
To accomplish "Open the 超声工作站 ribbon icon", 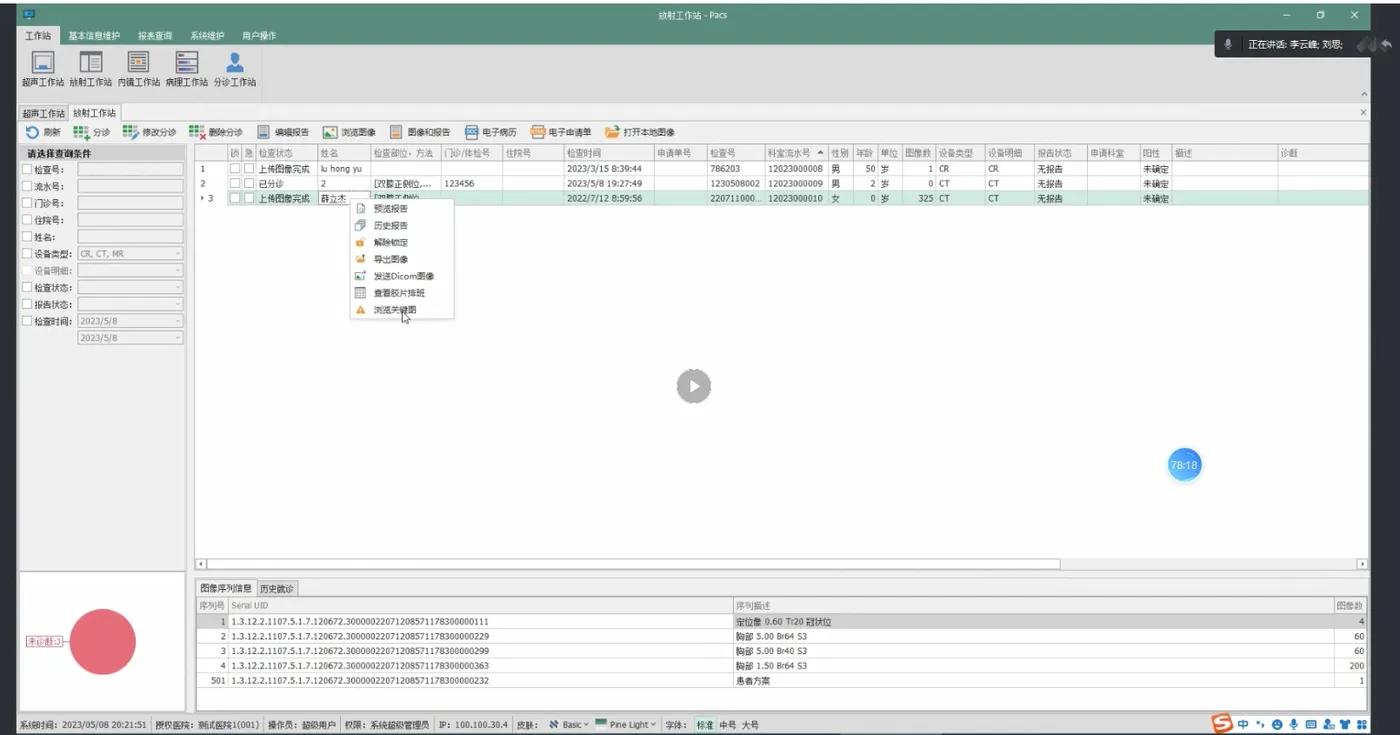I will coord(43,69).
